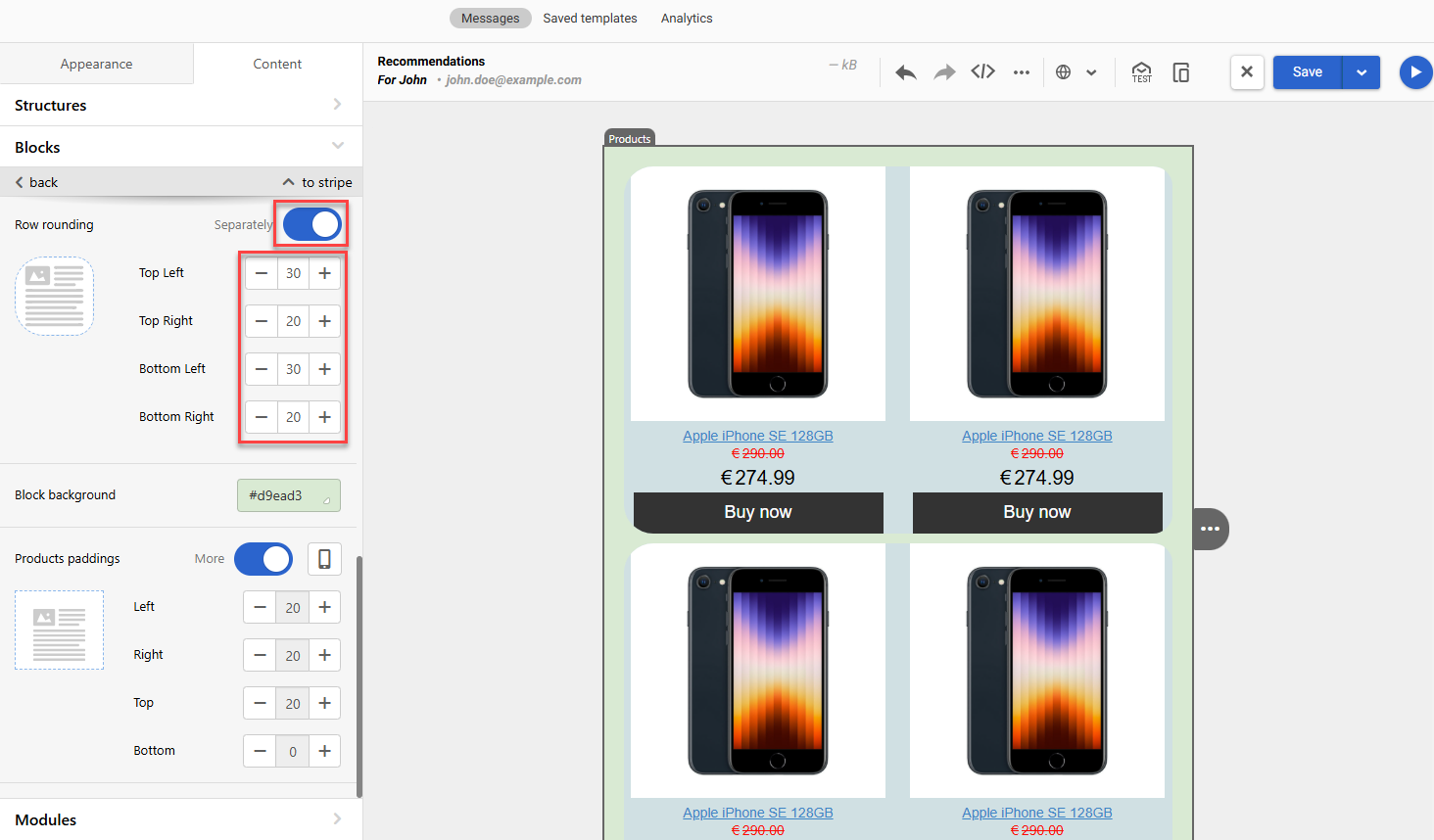The width and height of the screenshot is (1434, 840).
Task: Go back using the back link
Action: tap(36, 182)
